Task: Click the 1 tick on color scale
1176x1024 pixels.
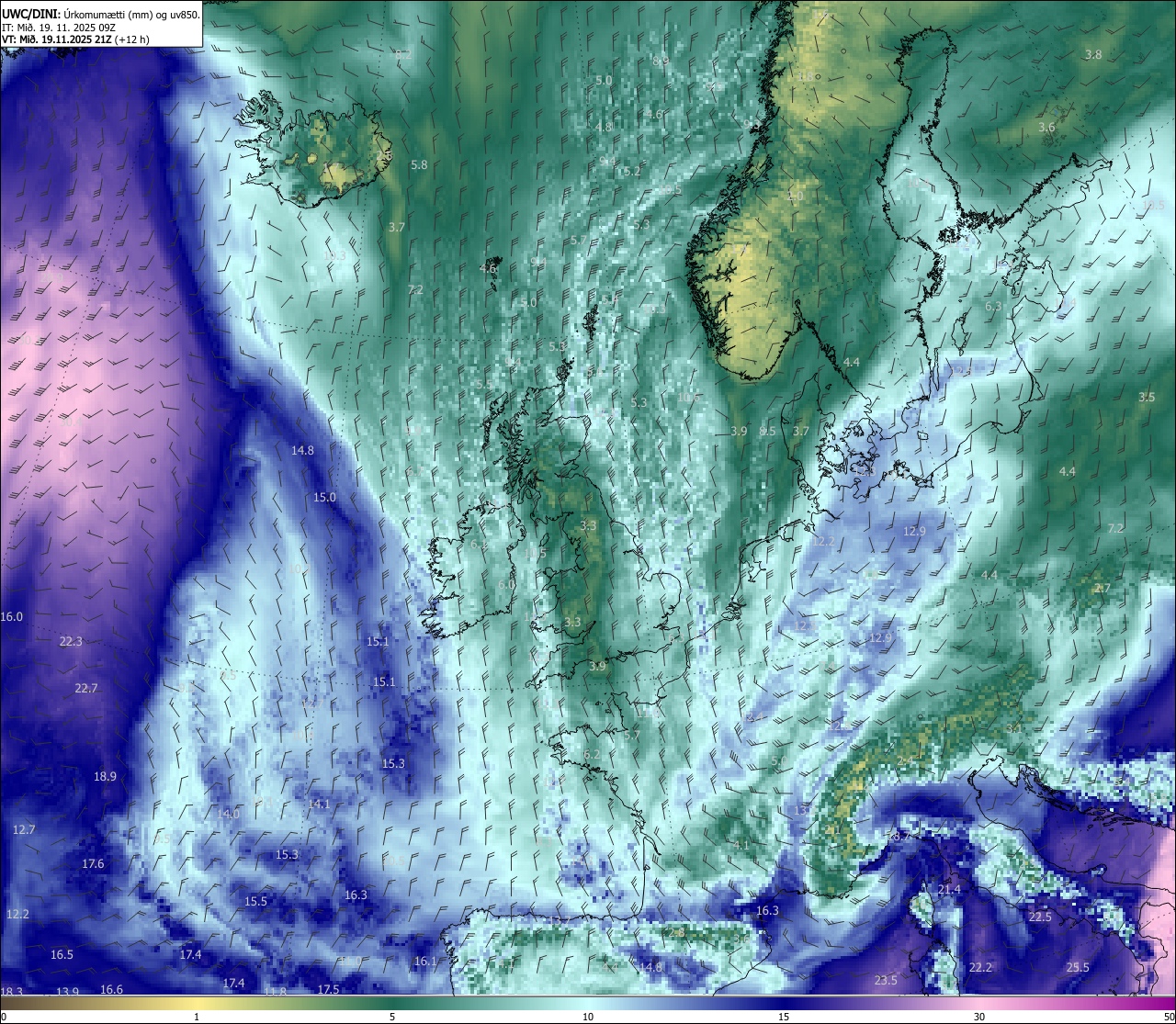Action: [x=197, y=1017]
